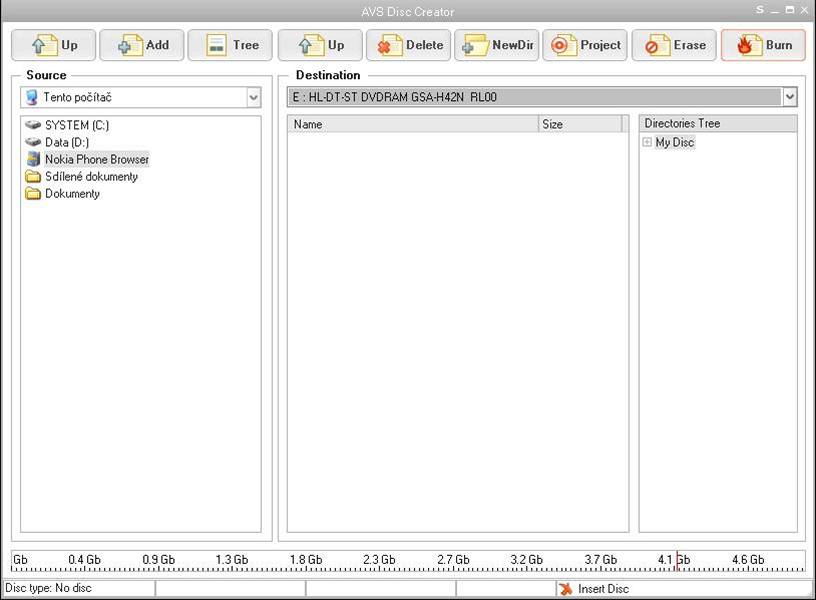Expand the My Disc tree node
The height and width of the screenshot is (600, 816).
pos(647,142)
